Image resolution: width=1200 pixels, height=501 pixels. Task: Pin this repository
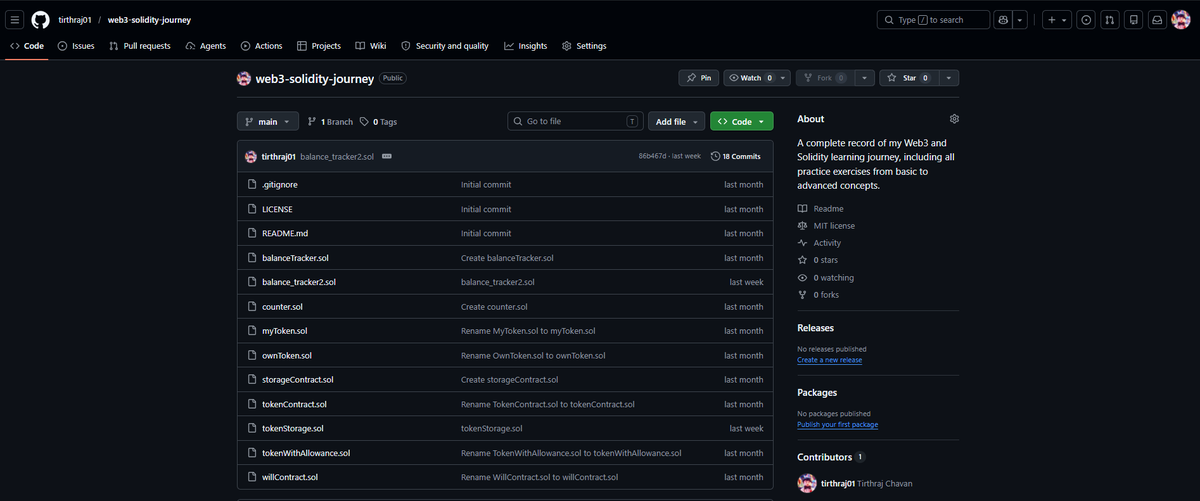coord(699,78)
